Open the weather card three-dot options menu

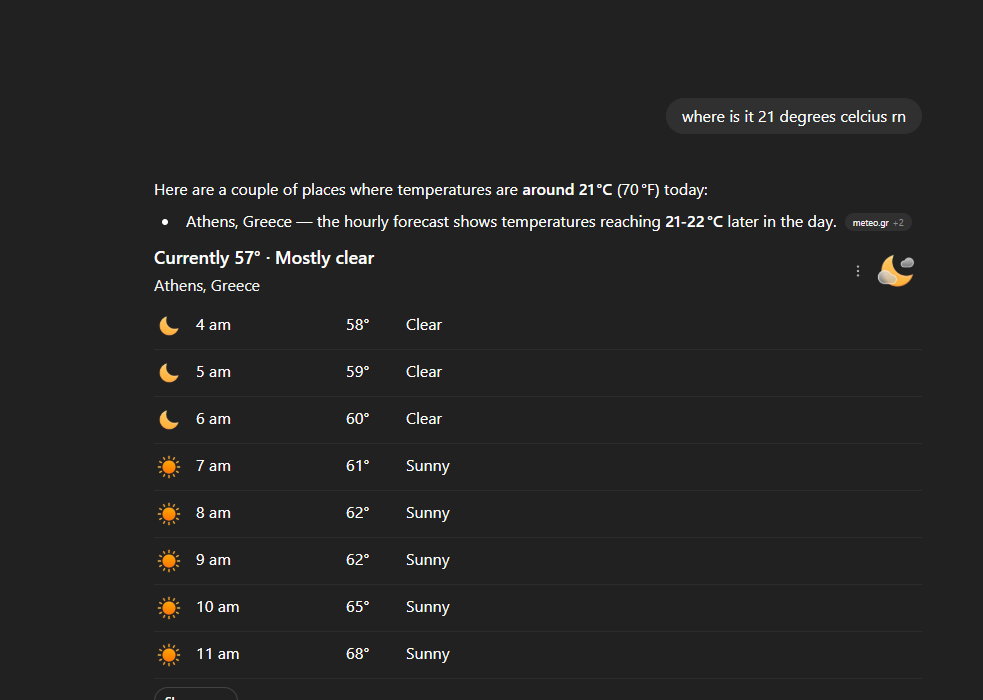[x=857, y=271]
